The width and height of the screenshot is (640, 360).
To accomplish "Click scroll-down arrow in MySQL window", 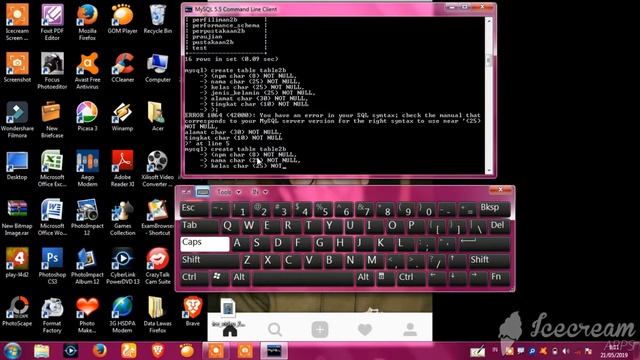I will click(x=489, y=171).
